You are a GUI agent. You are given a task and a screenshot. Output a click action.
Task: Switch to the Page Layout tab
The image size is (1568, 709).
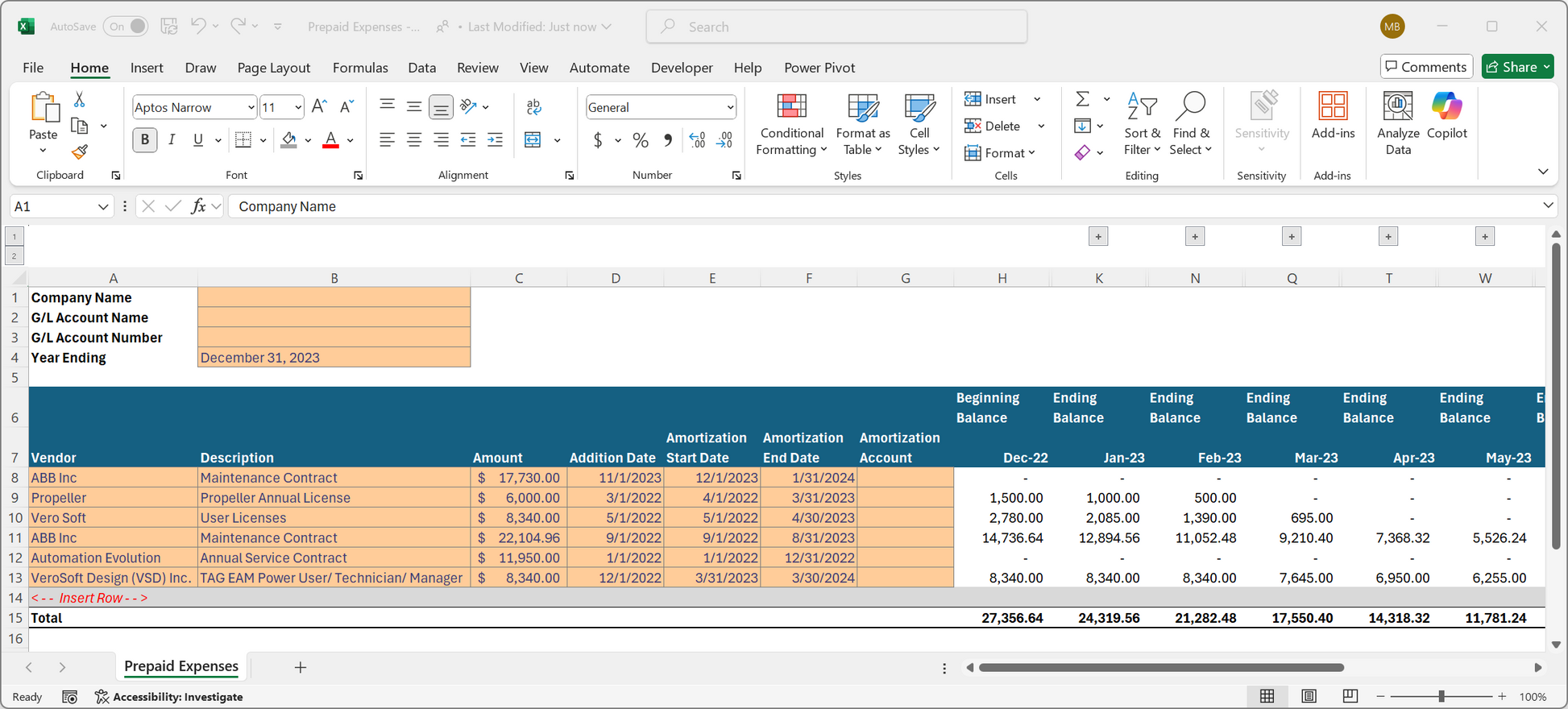(273, 68)
